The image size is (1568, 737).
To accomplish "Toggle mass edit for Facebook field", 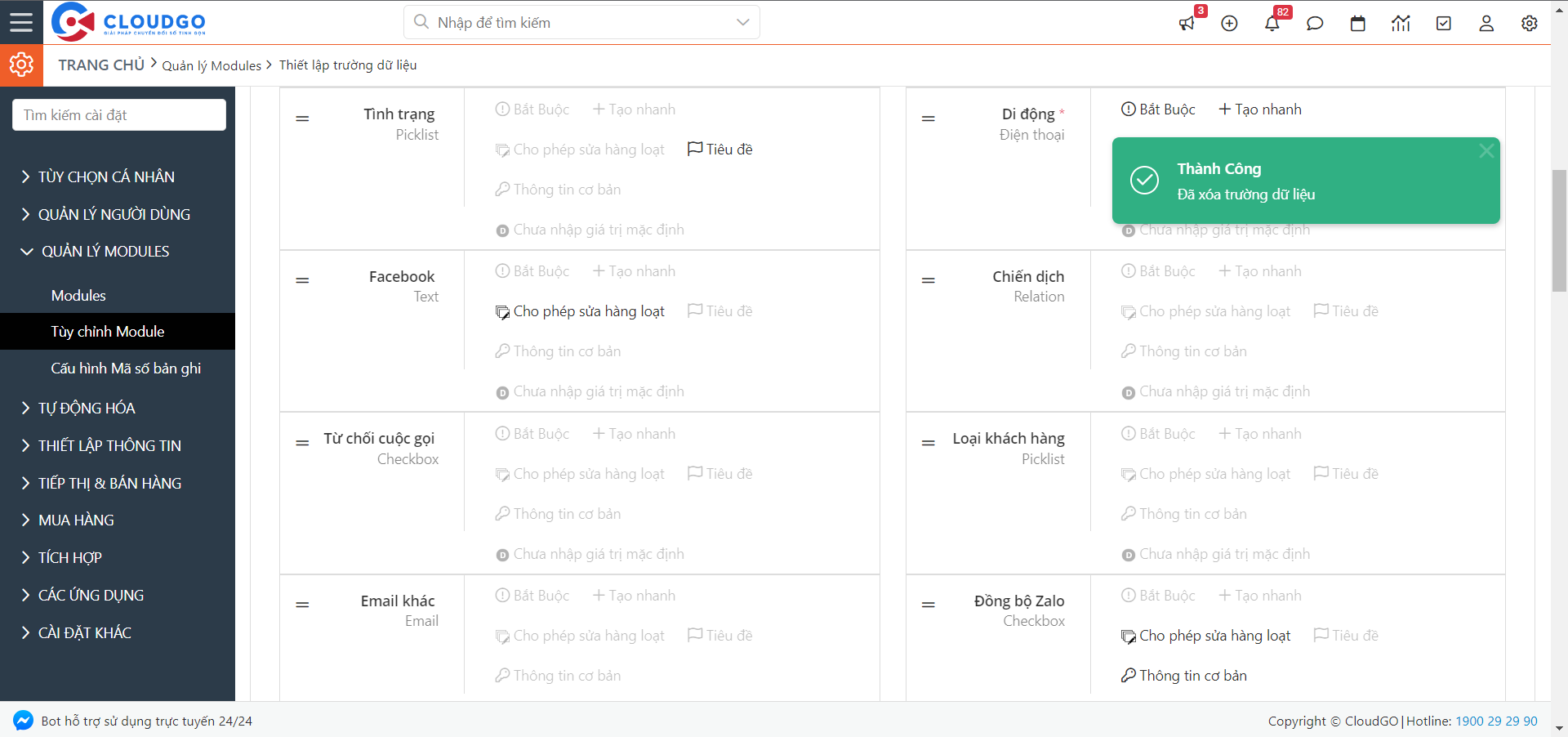I will [580, 311].
